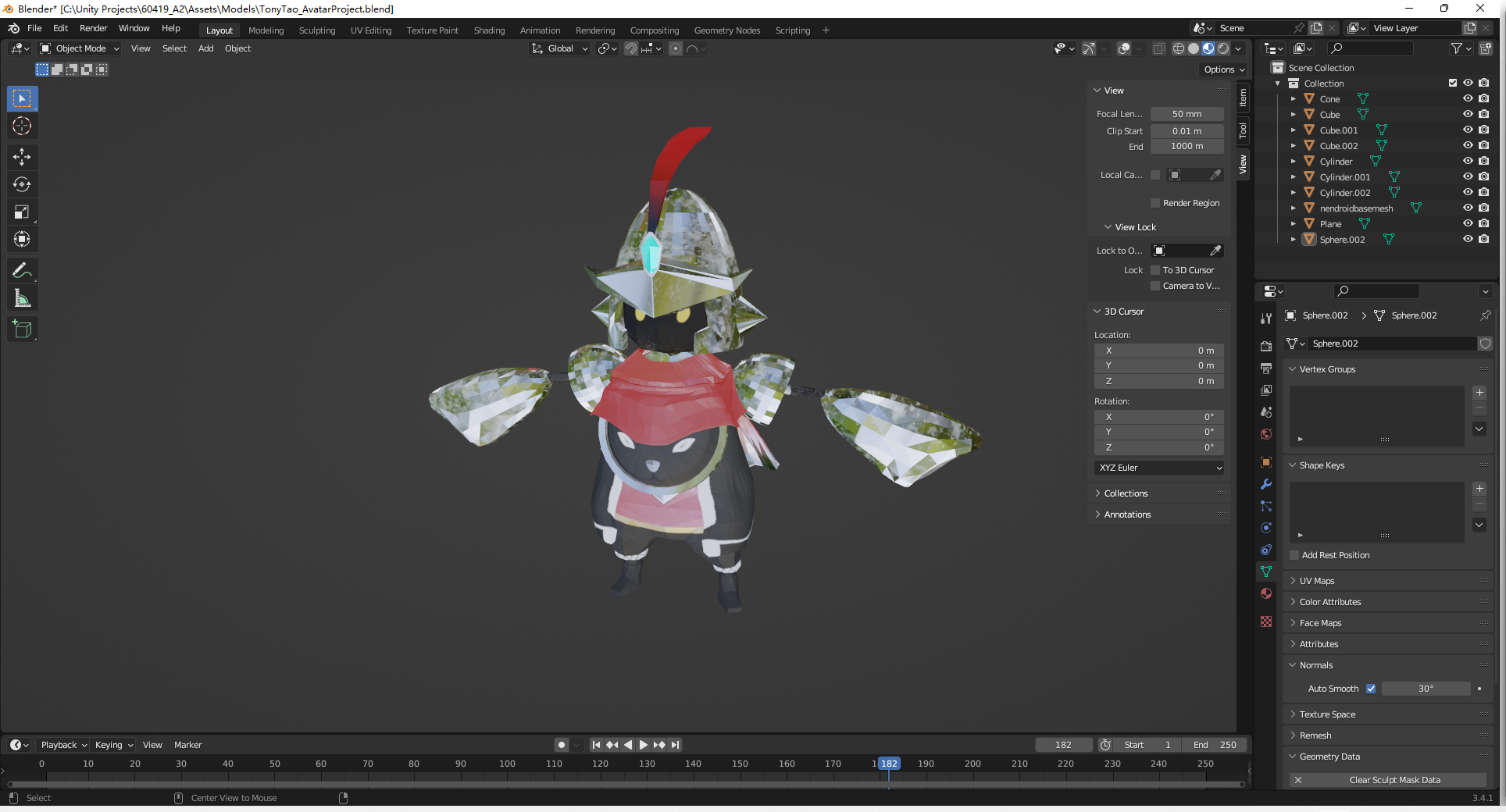Select the Move tool in the toolbar

(22, 157)
